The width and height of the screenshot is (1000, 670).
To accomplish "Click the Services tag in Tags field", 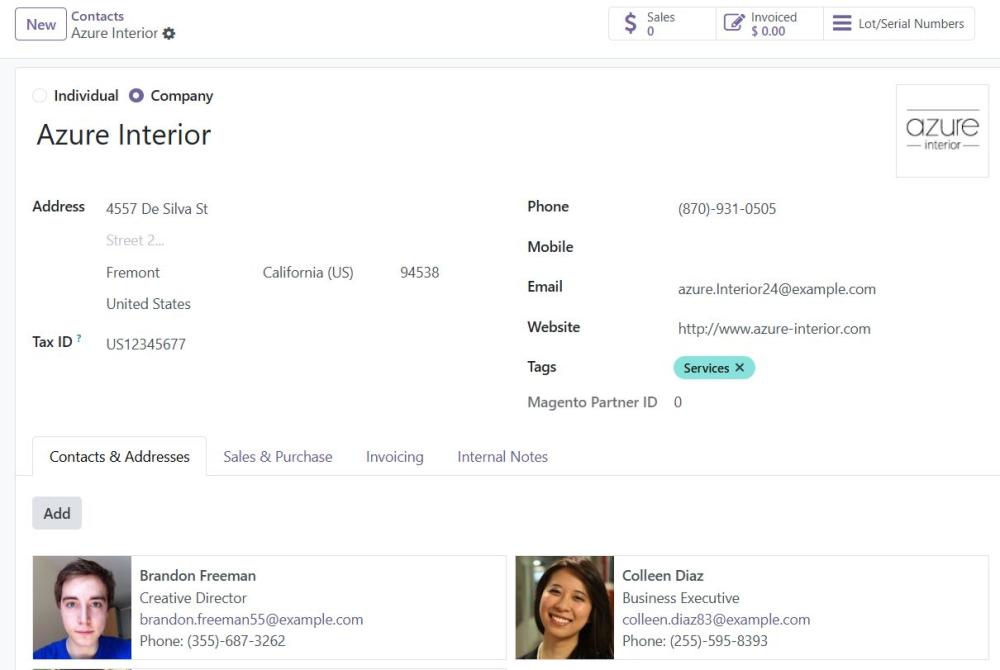I will point(706,368).
